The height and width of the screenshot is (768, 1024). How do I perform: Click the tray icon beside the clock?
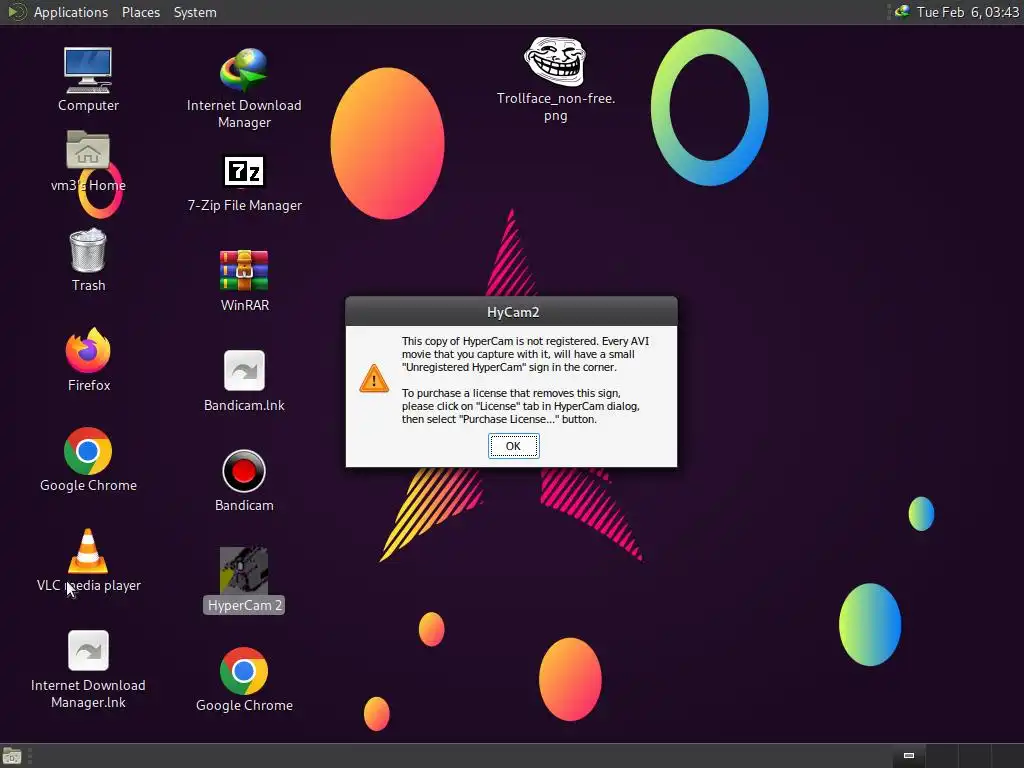(902, 12)
